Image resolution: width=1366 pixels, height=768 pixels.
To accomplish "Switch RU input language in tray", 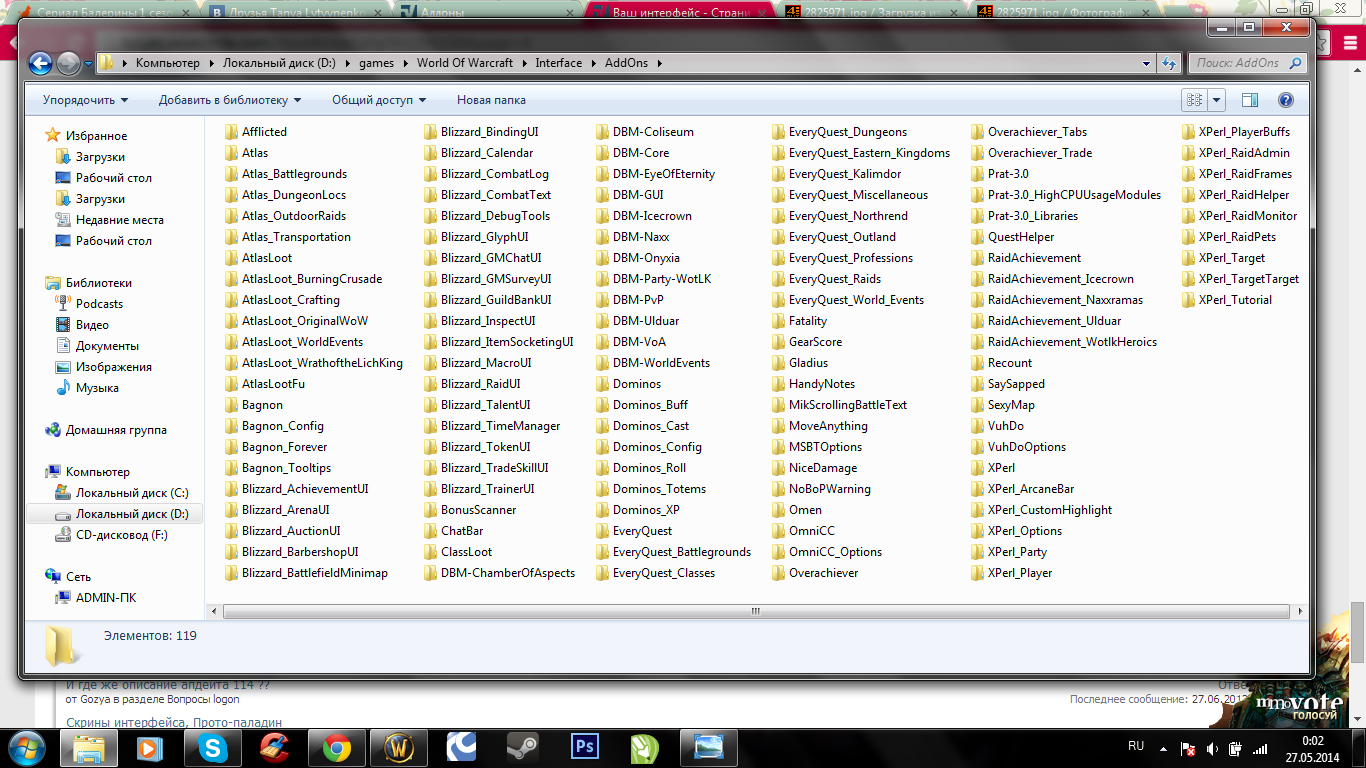I will (x=1136, y=746).
